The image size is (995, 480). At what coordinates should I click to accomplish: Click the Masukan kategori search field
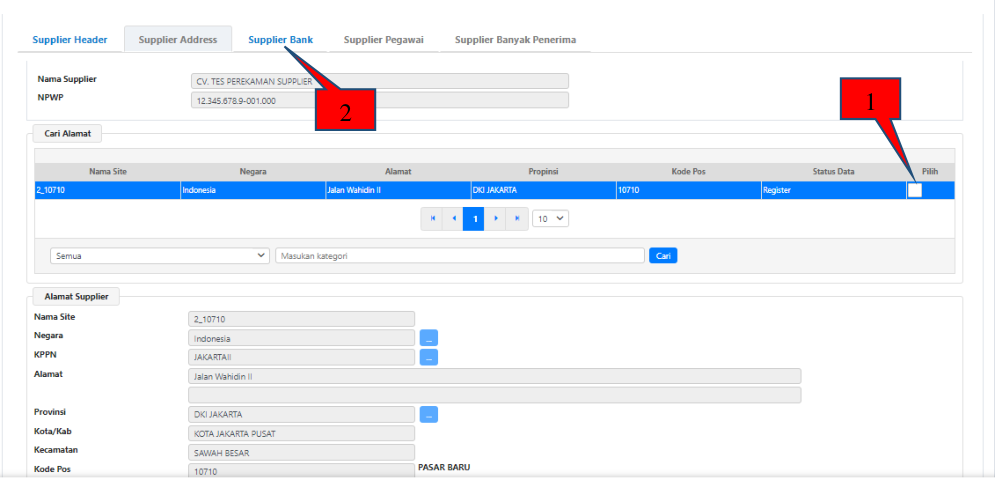click(460, 256)
